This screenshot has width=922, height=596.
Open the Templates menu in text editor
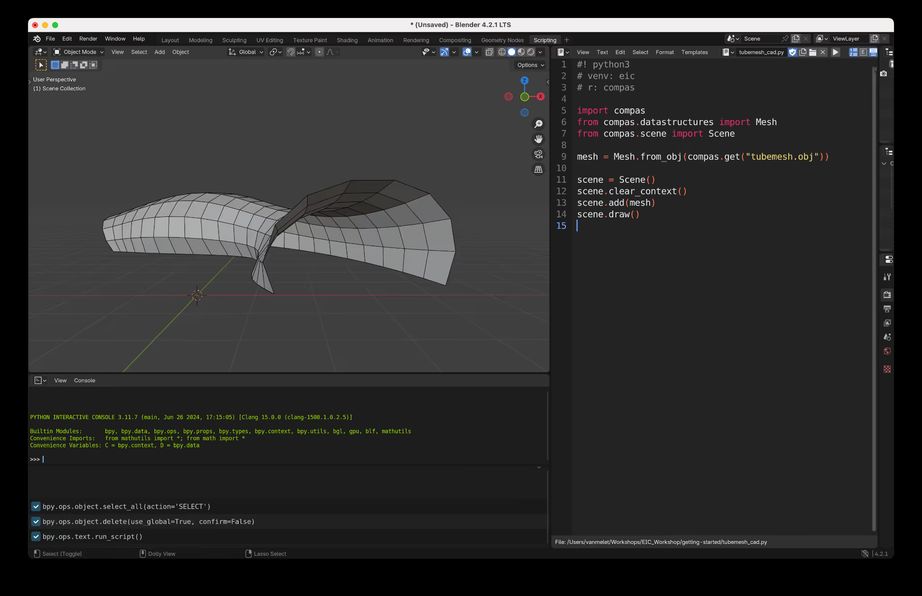click(x=694, y=52)
